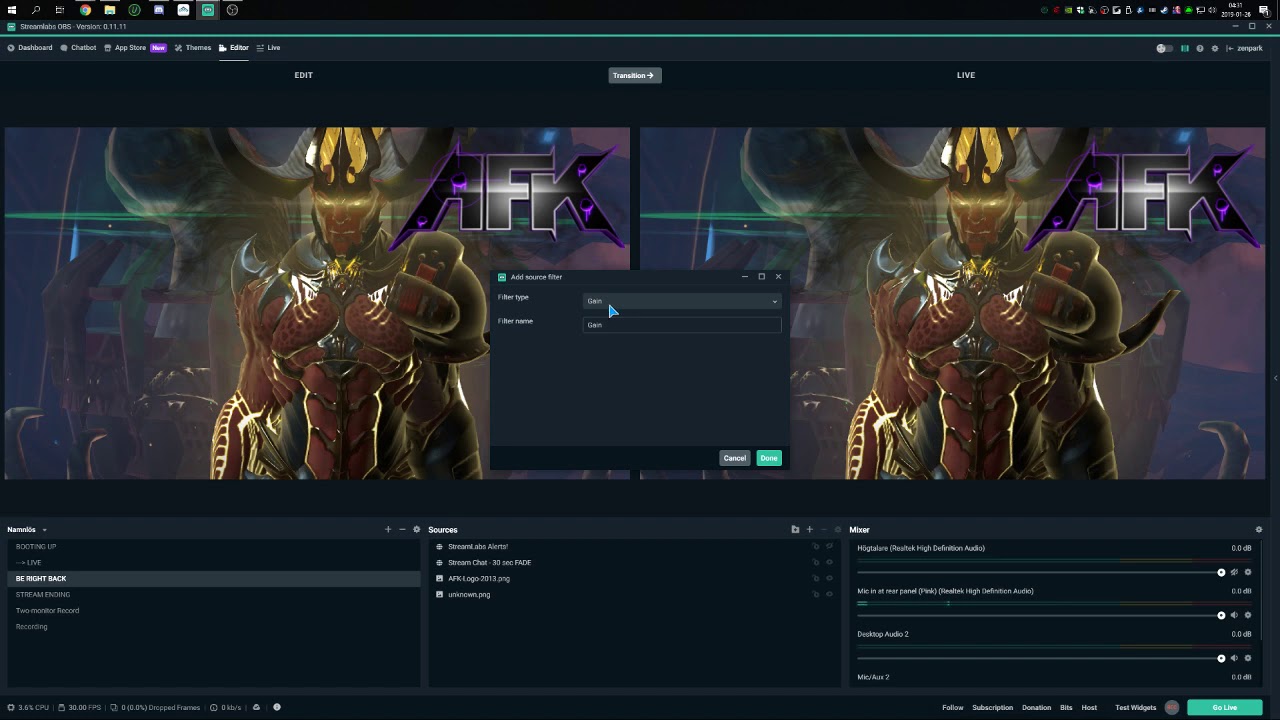Add a new scene with the plus icon
1280x720 pixels.
point(388,530)
